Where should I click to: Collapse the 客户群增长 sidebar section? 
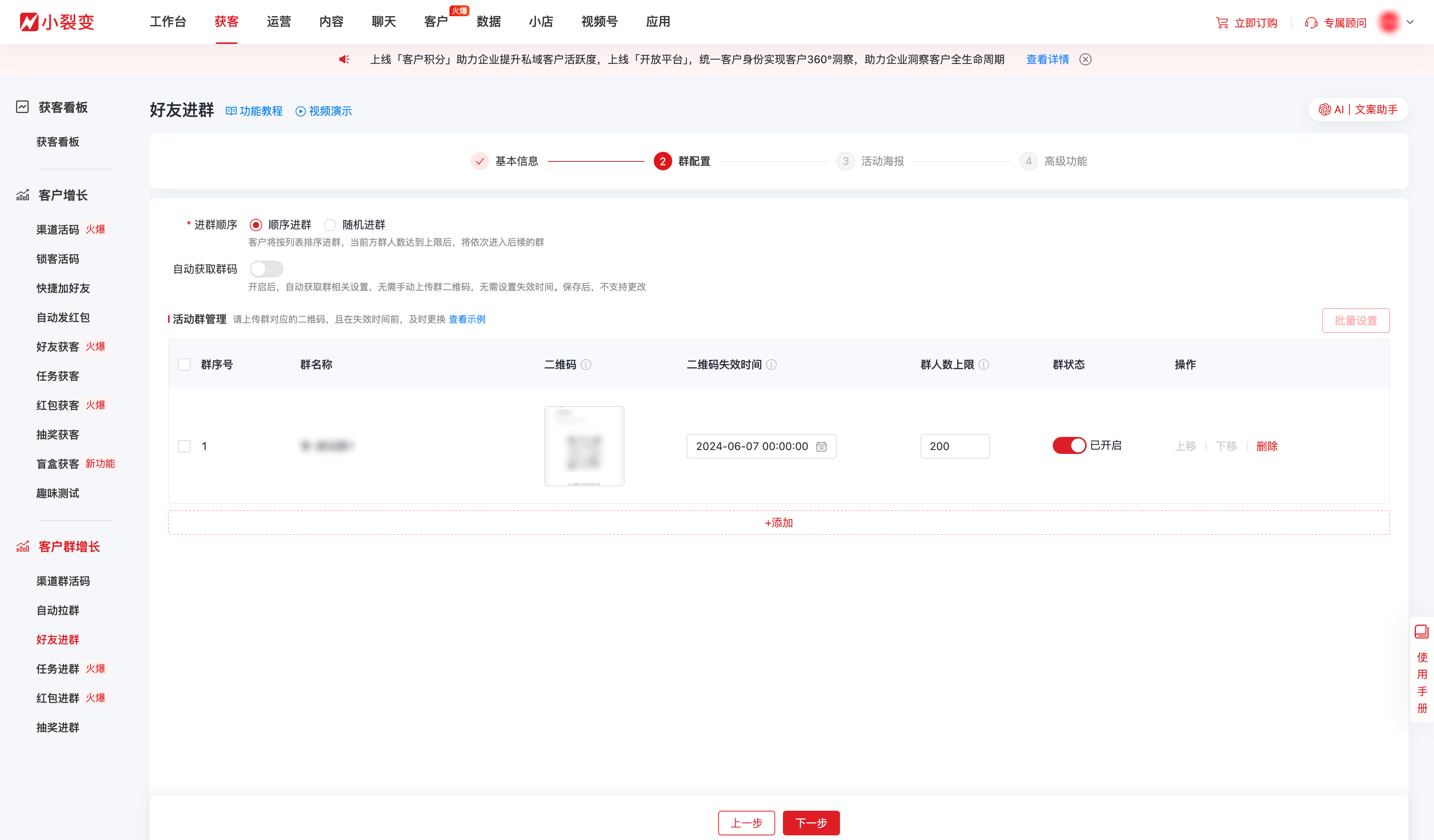coord(69,546)
